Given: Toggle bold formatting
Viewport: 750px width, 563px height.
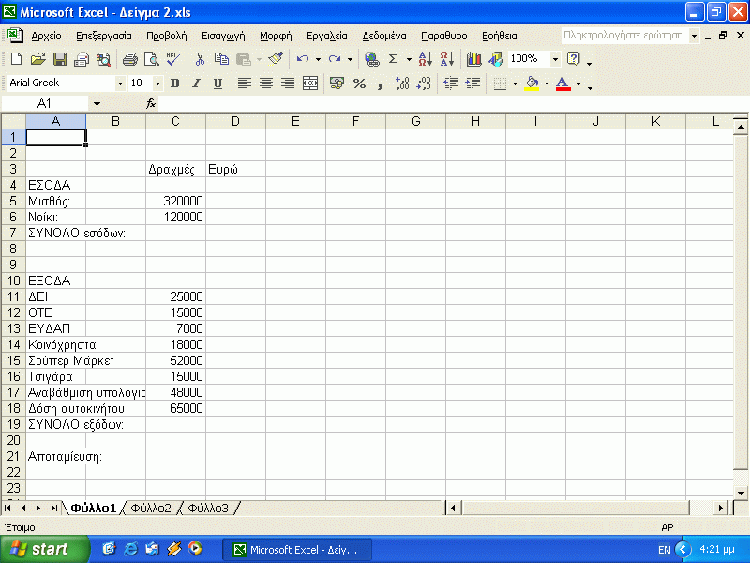Looking at the screenshot, I should 175,84.
